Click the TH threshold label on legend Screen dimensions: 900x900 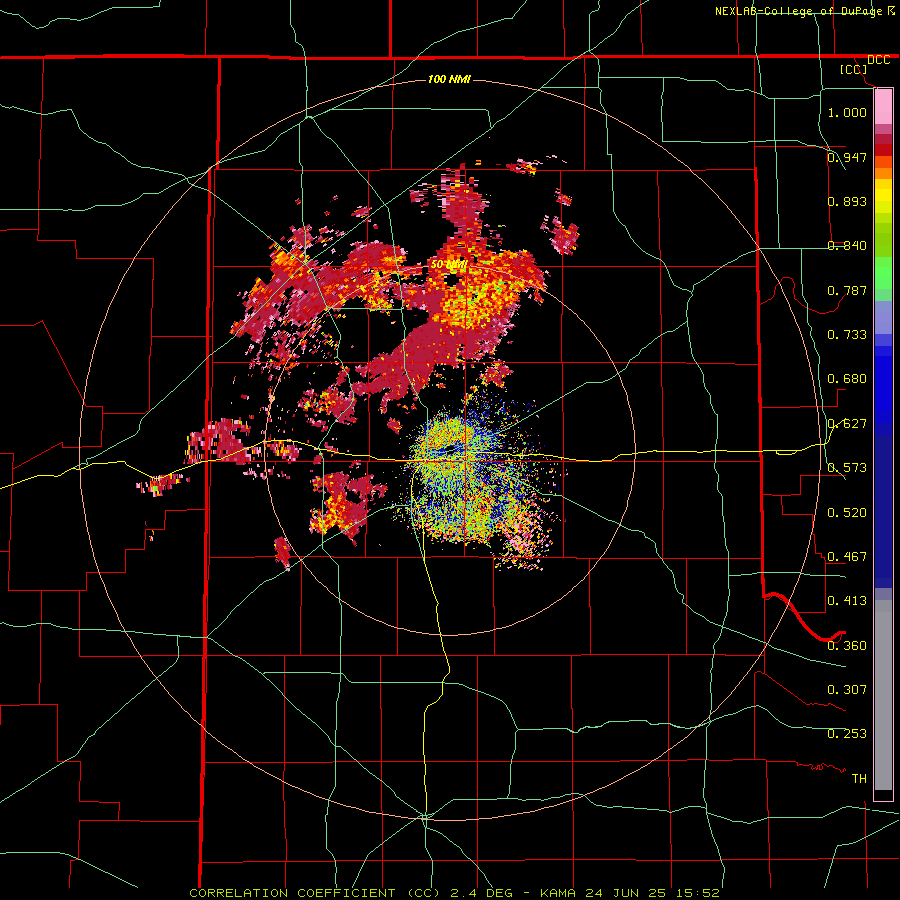(x=859, y=778)
